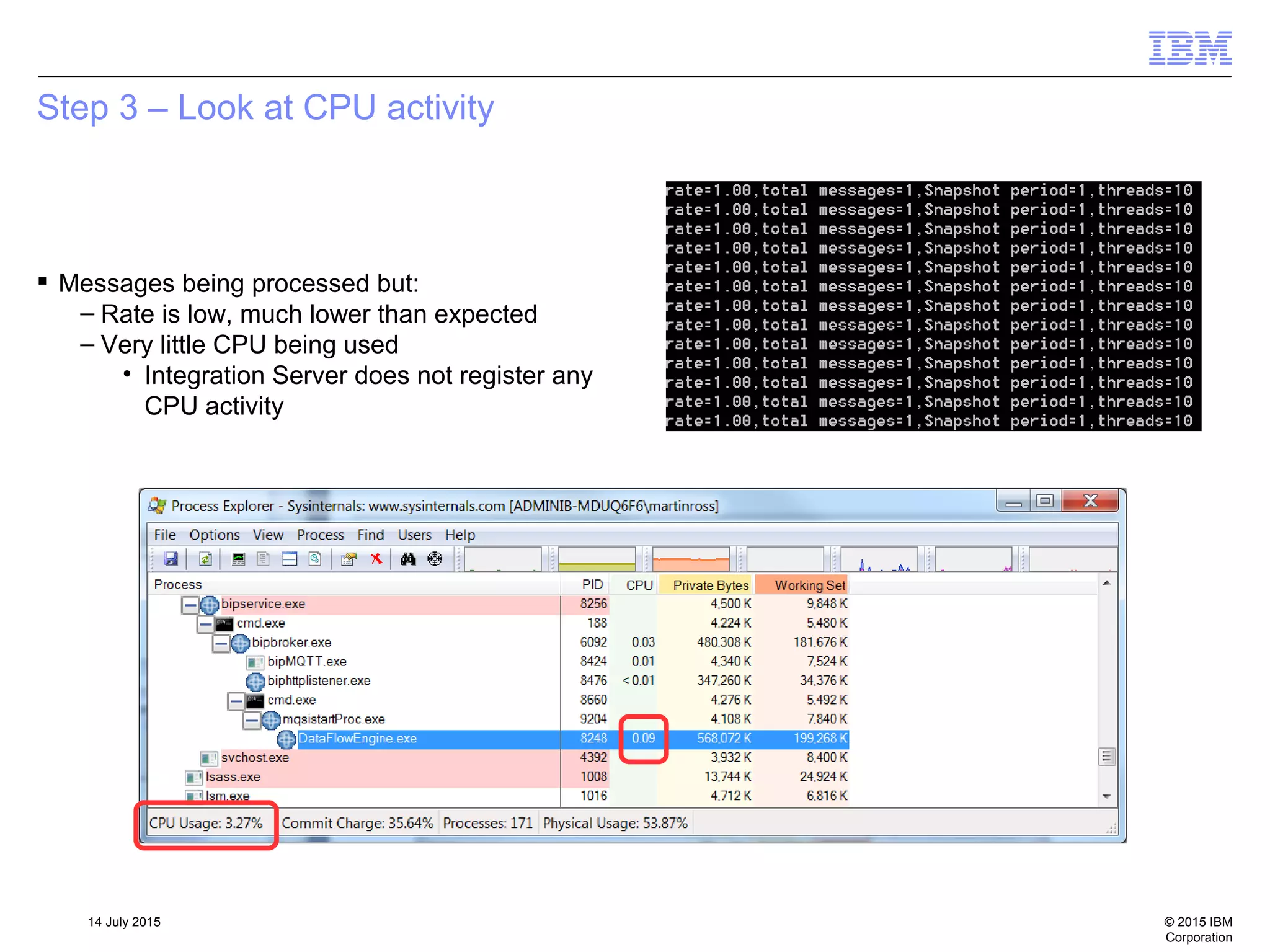Click the view DLLs/handles toolbar icon

315,559
